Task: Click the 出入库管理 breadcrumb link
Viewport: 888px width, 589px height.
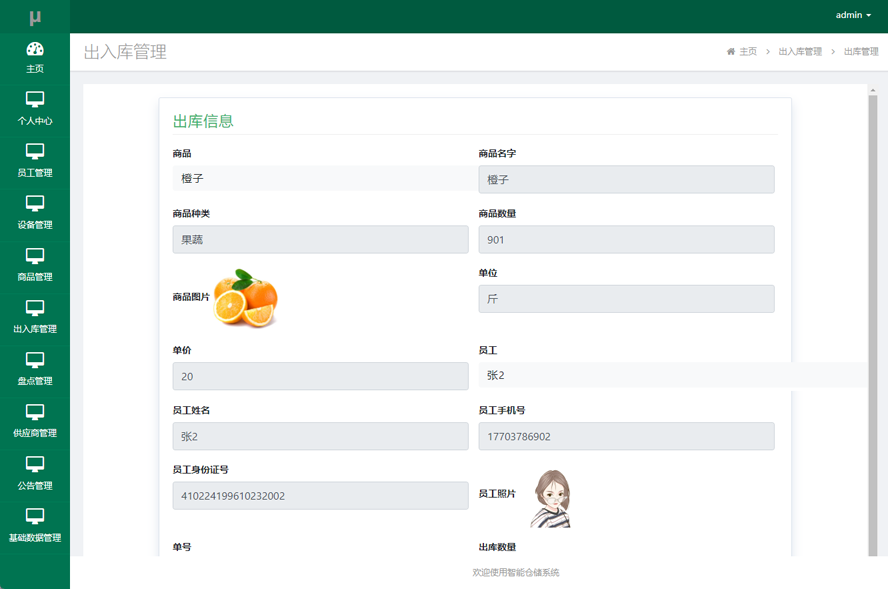Action: point(800,52)
